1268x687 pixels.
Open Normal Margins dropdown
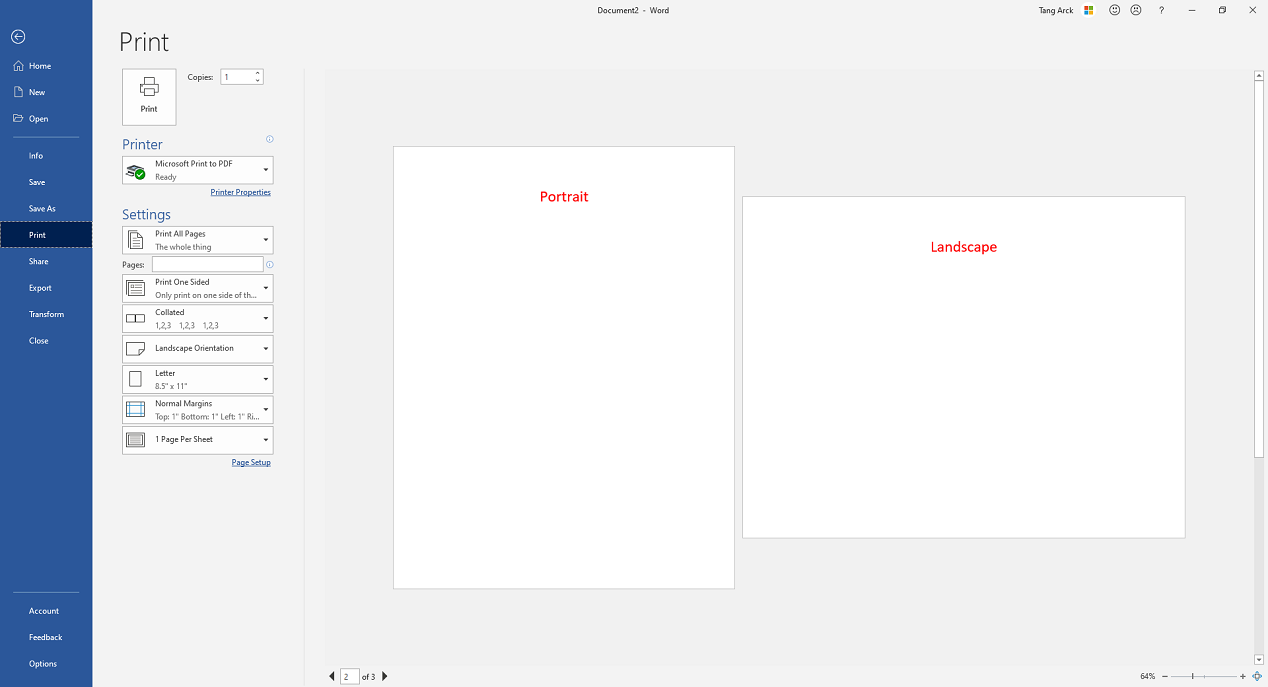pyautogui.click(x=197, y=410)
